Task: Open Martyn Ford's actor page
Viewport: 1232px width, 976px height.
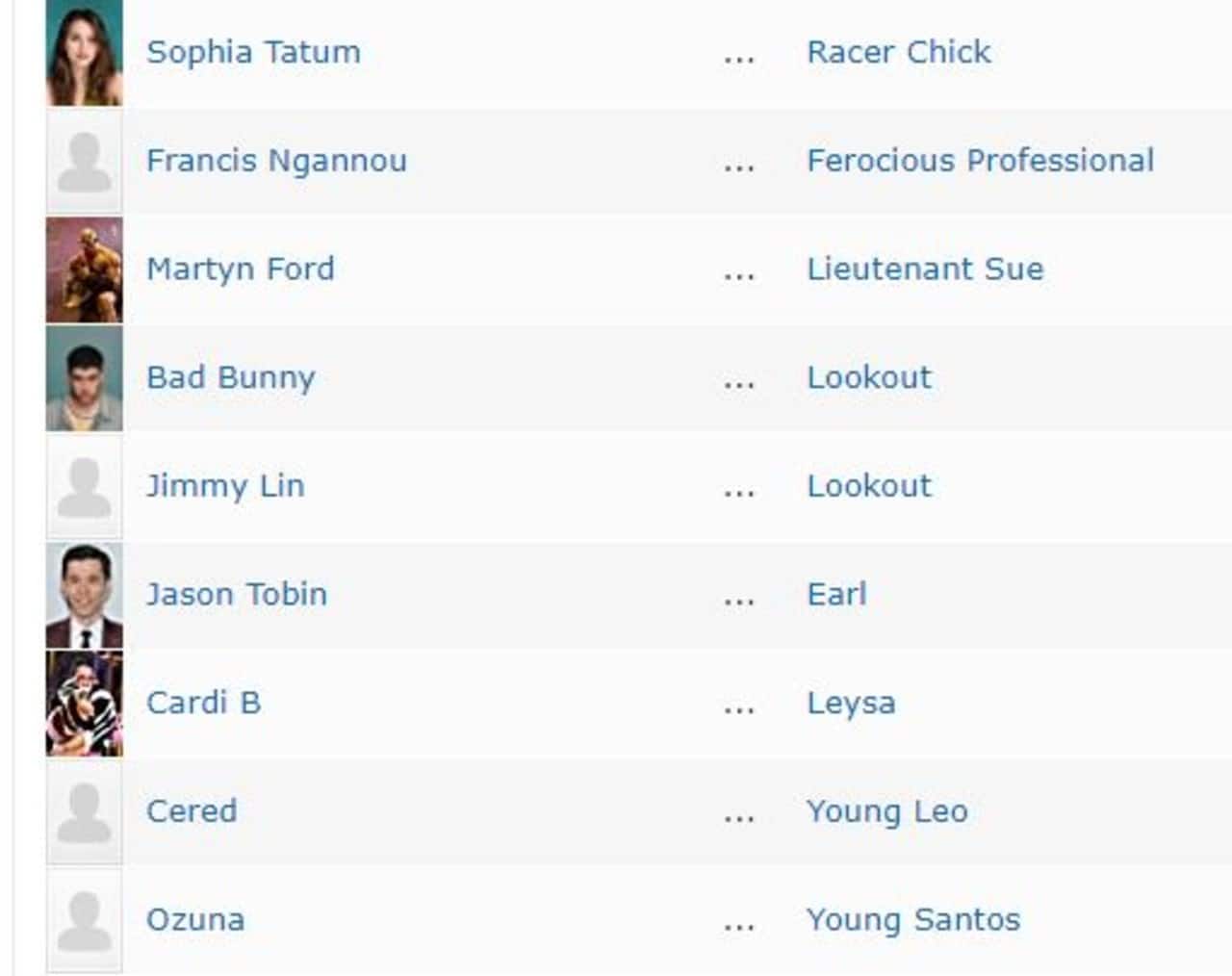Action: point(241,269)
